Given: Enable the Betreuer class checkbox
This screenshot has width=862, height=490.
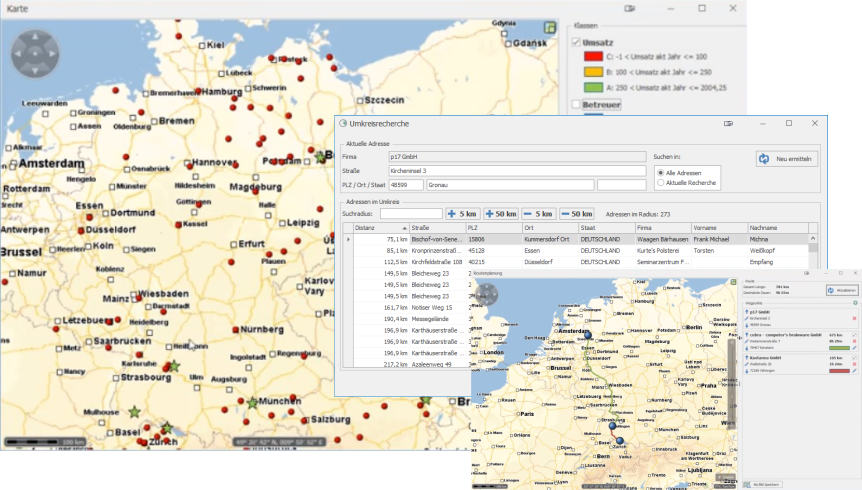Looking at the screenshot, I should click(x=576, y=102).
